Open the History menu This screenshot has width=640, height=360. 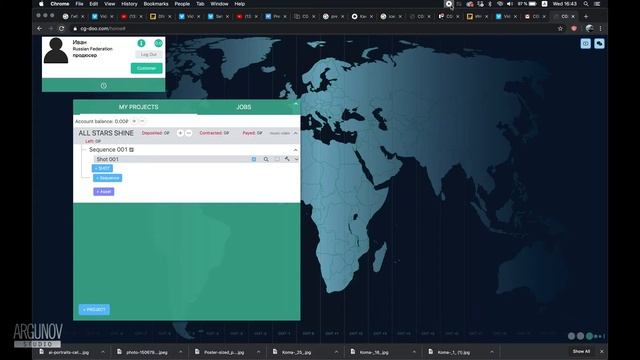coord(129,4)
